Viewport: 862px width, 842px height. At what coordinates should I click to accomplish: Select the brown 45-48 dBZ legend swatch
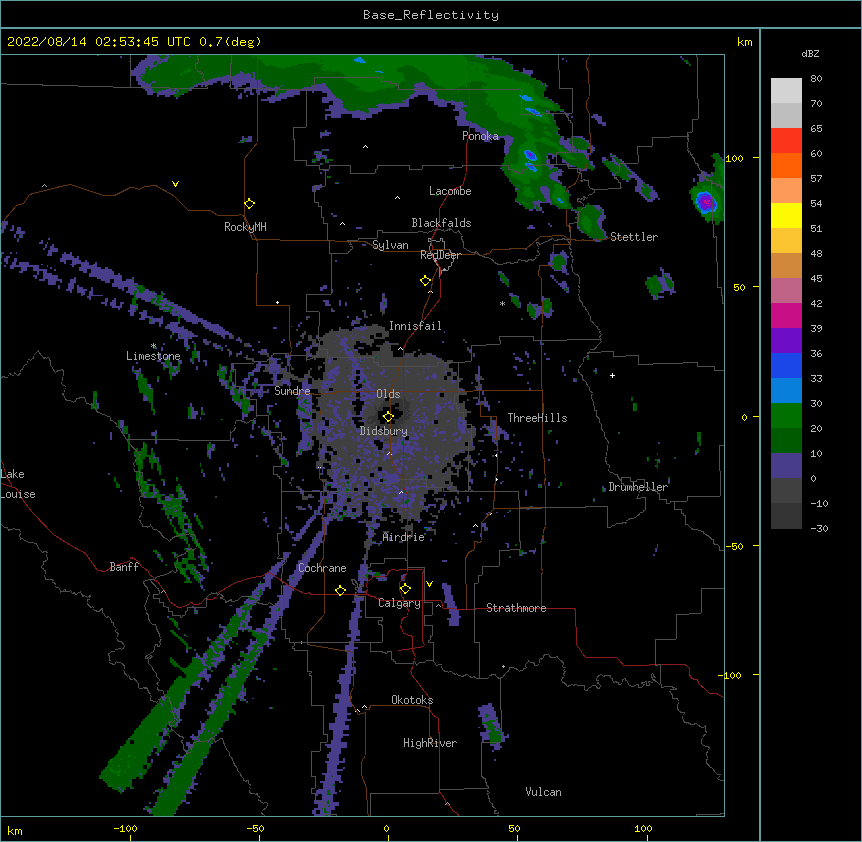[786, 265]
